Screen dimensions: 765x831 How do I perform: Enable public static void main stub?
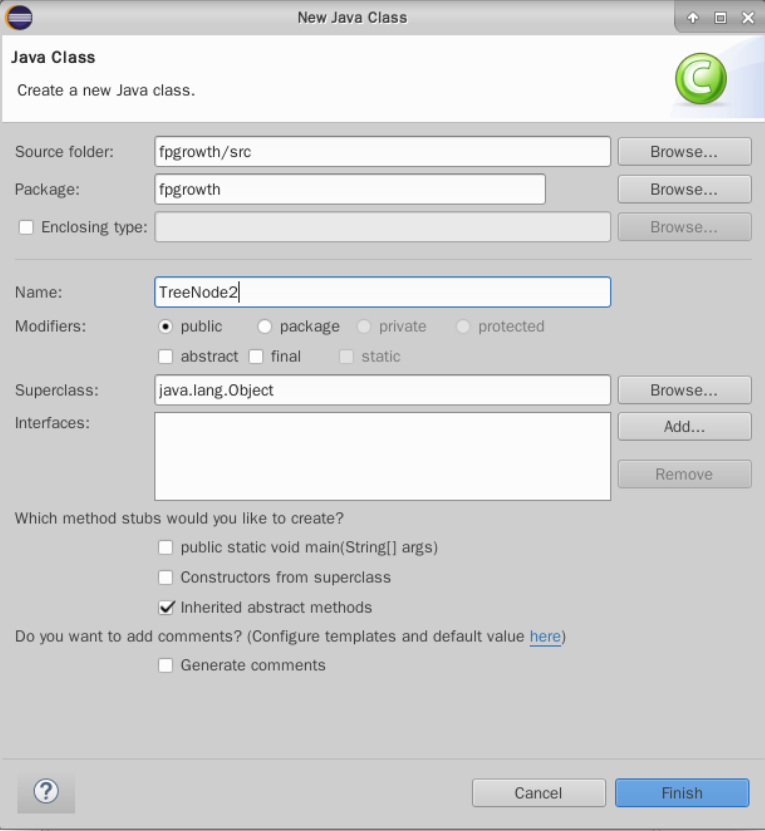pyautogui.click(x=166, y=548)
